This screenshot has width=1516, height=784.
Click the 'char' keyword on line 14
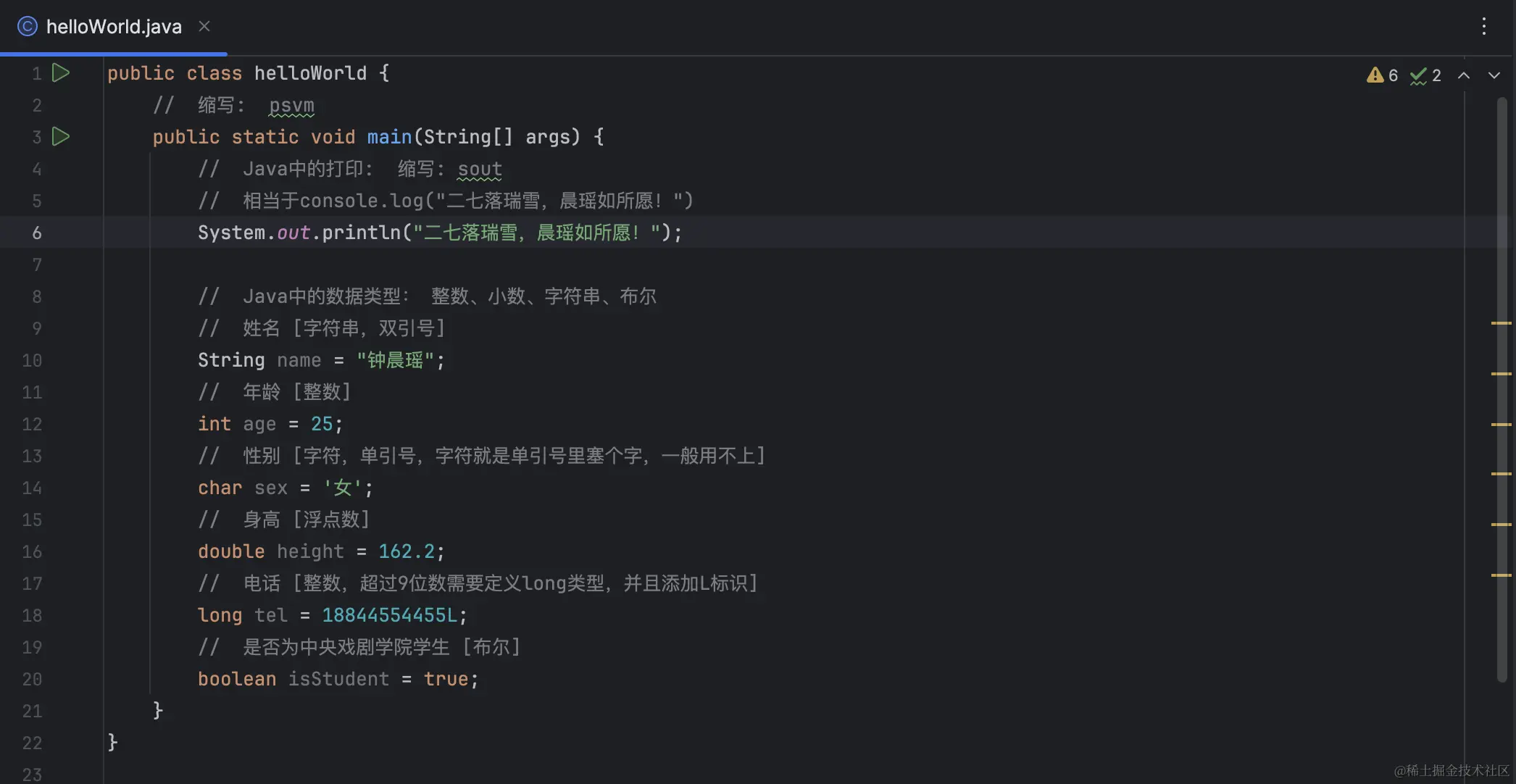coord(220,488)
